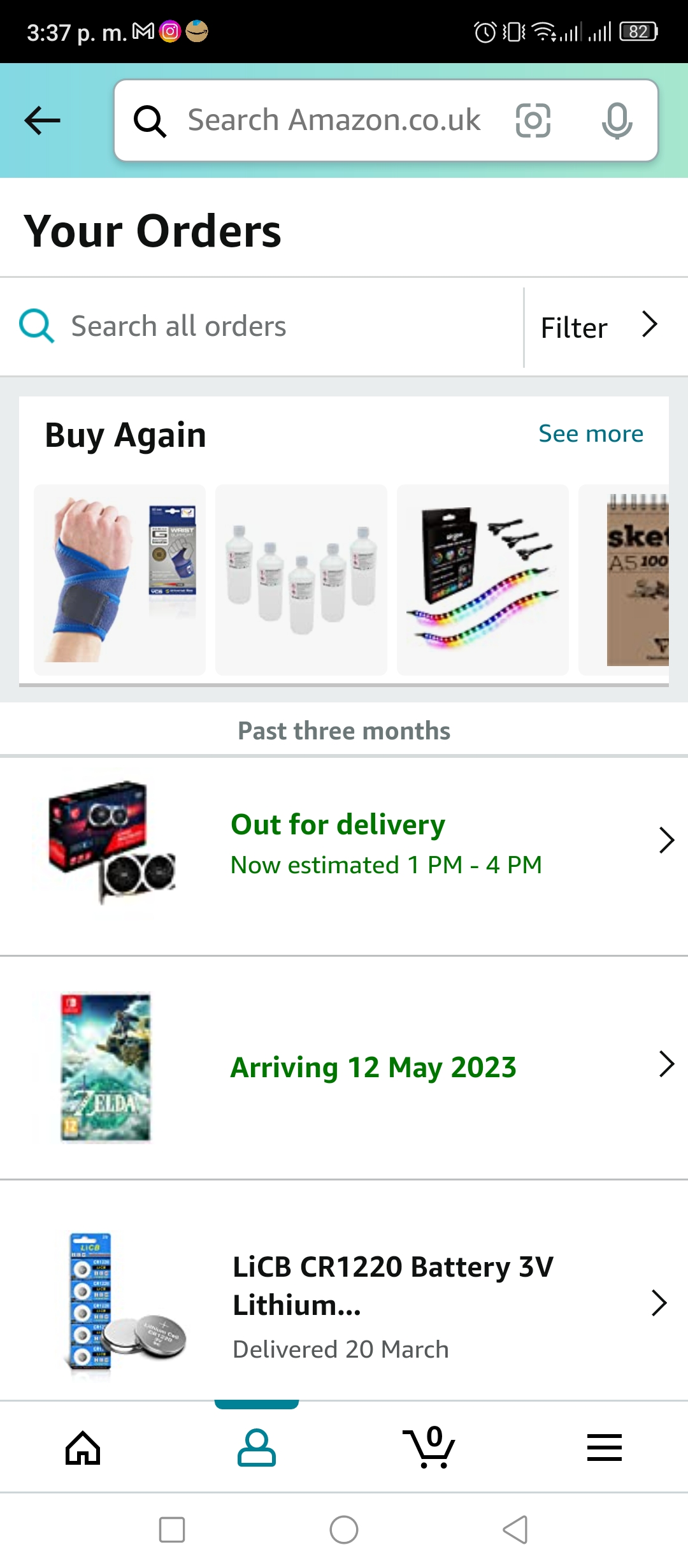Tap the microphone voice search icon

click(x=617, y=120)
